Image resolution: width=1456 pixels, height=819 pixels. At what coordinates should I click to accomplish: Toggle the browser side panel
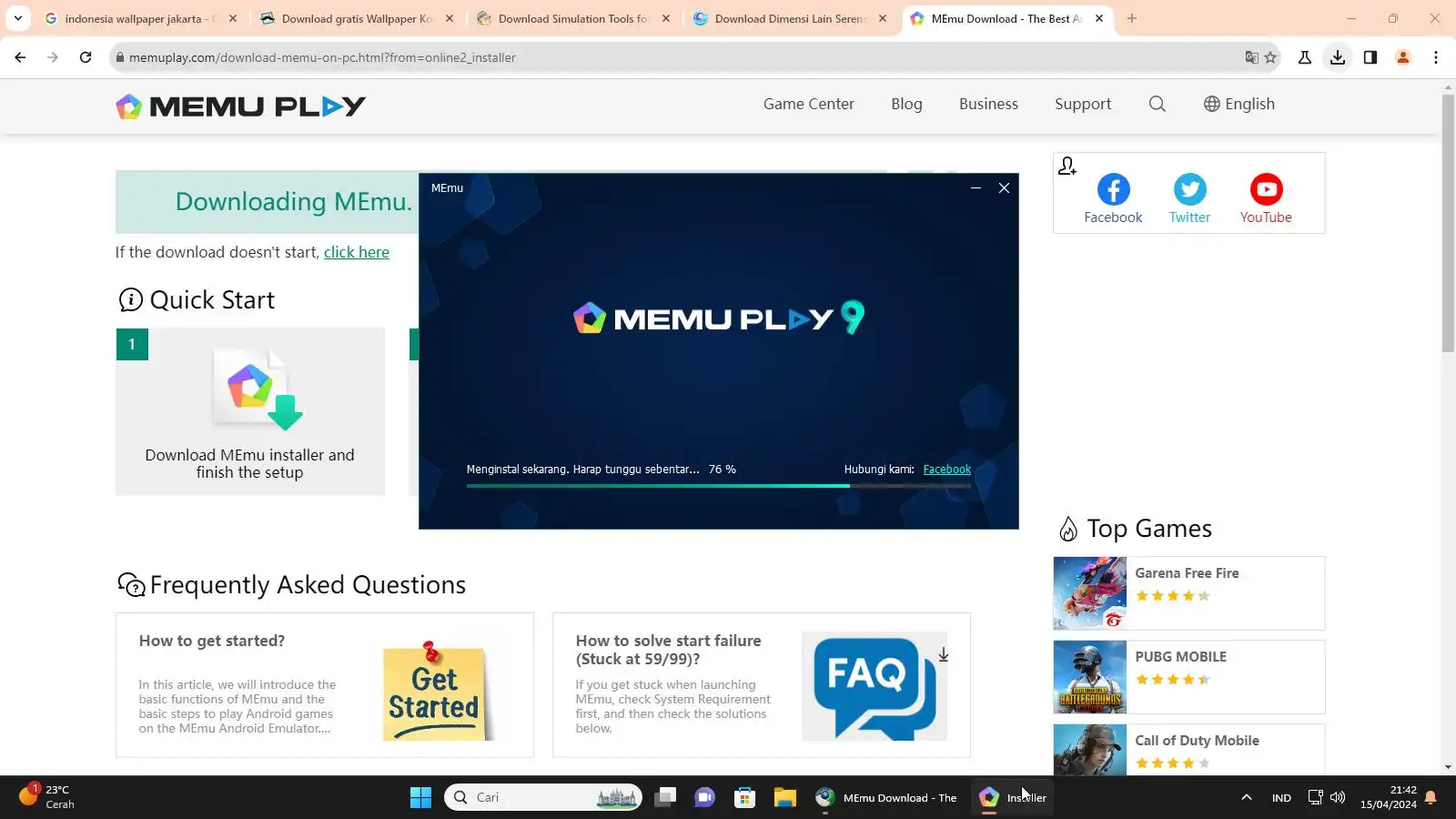[x=1370, y=57]
